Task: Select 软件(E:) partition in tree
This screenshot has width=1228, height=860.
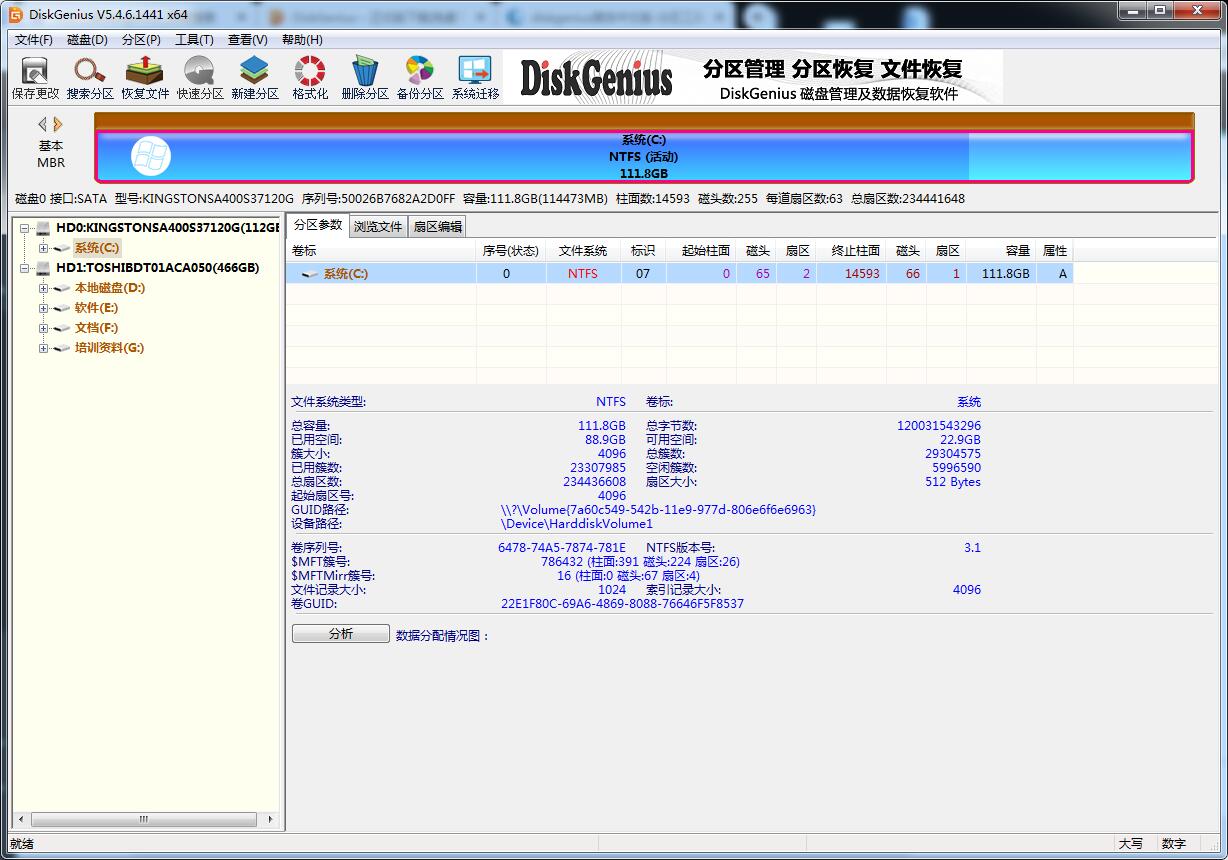Action: (x=96, y=308)
